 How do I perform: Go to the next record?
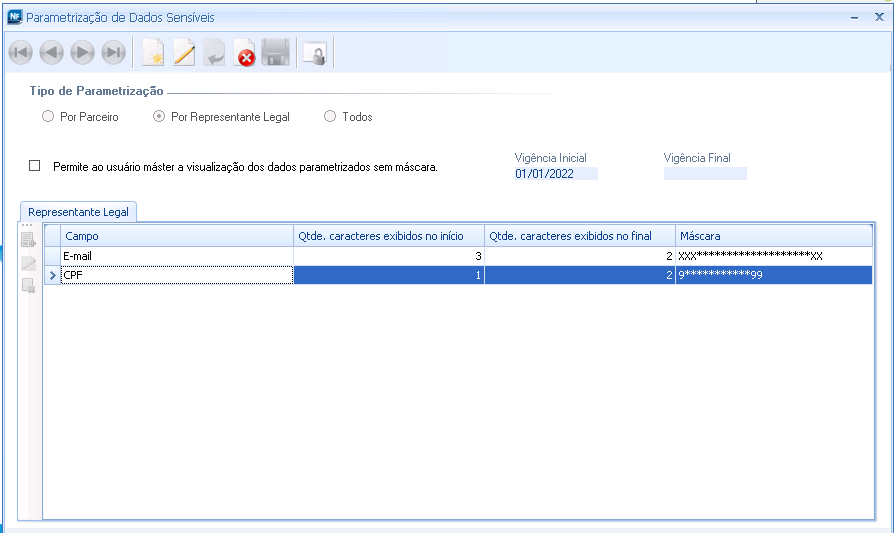coord(82,53)
